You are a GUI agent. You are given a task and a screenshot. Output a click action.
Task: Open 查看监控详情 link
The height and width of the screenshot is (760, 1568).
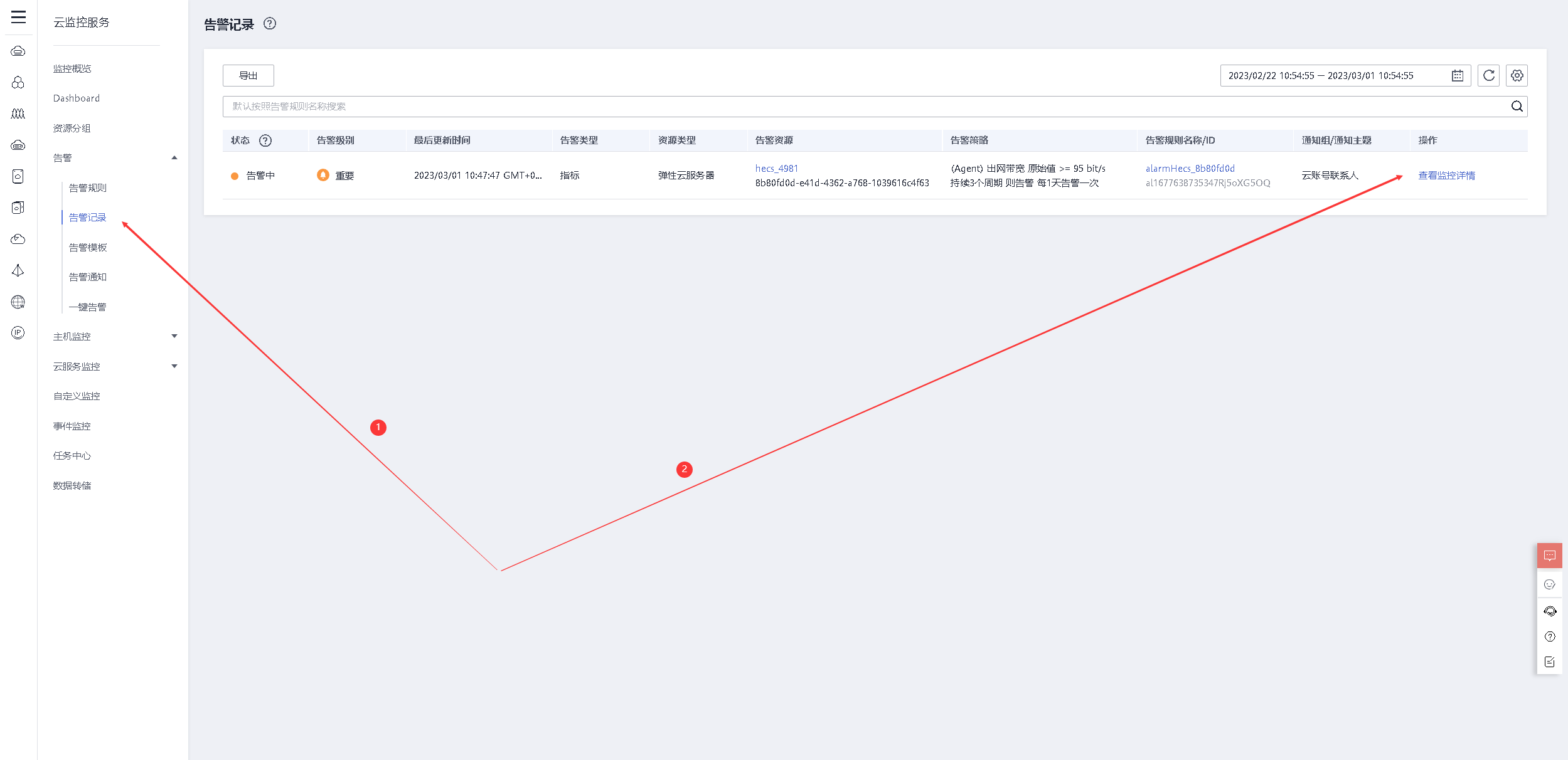click(x=1446, y=176)
